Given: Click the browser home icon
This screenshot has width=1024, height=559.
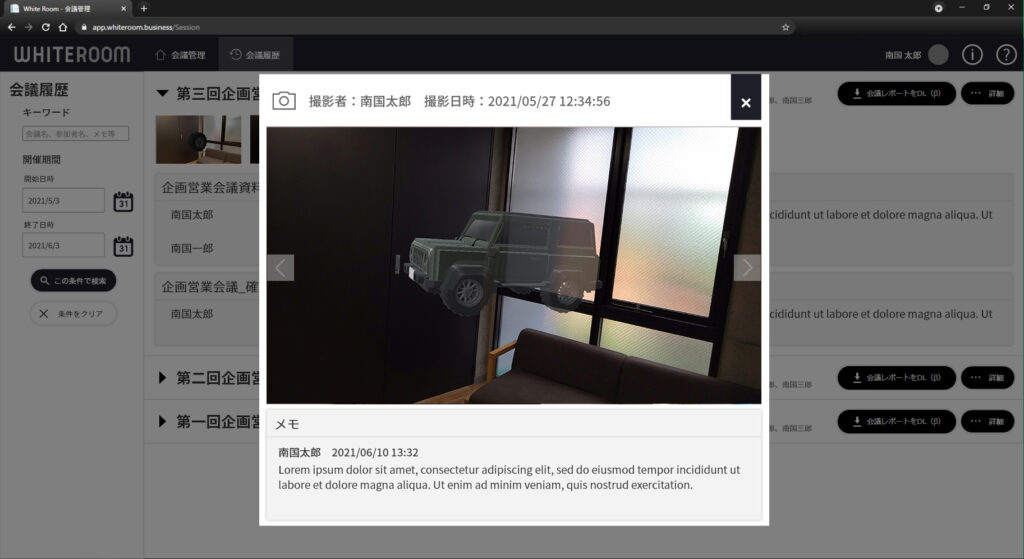Looking at the screenshot, I should pyautogui.click(x=63, y=27).
